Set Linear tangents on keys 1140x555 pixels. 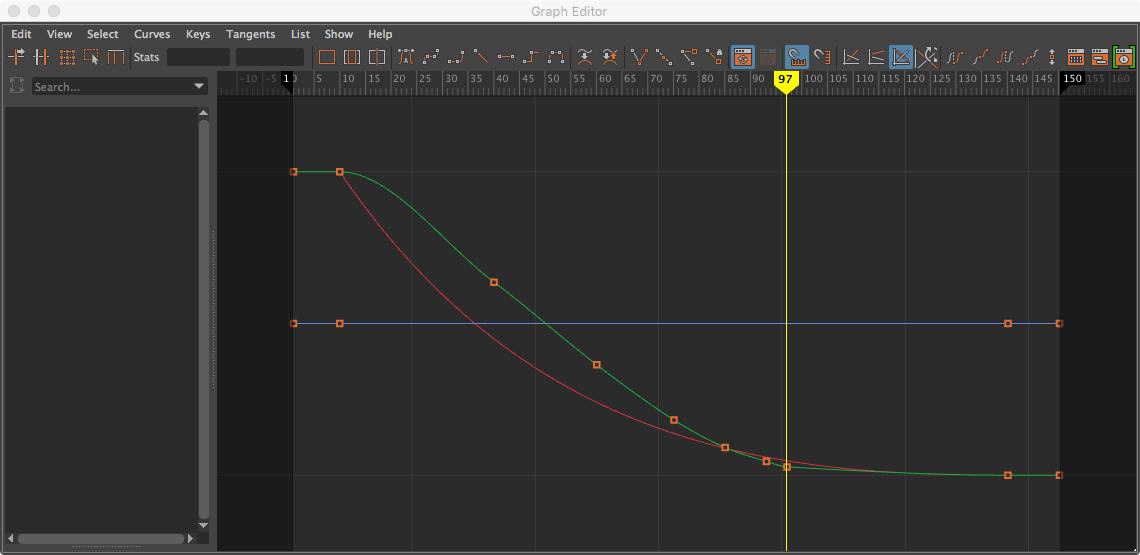tap(481, 57)
